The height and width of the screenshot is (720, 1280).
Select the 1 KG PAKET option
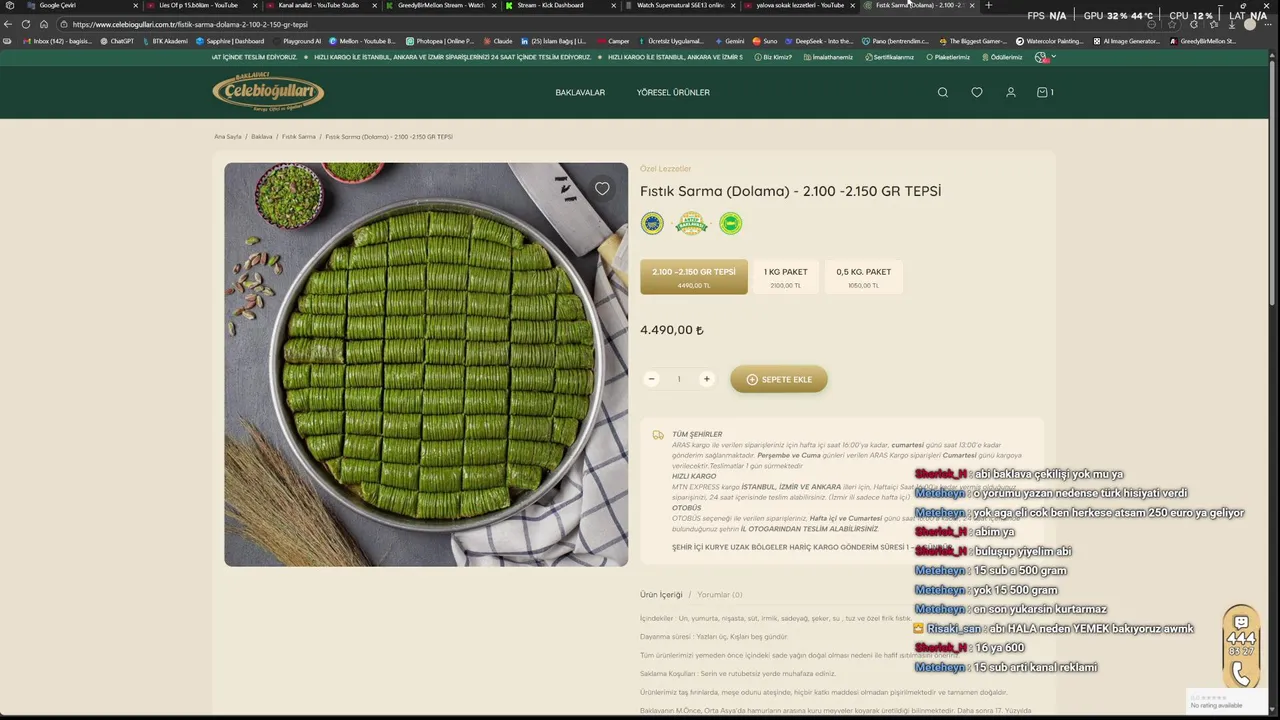(x=786, y=277)
